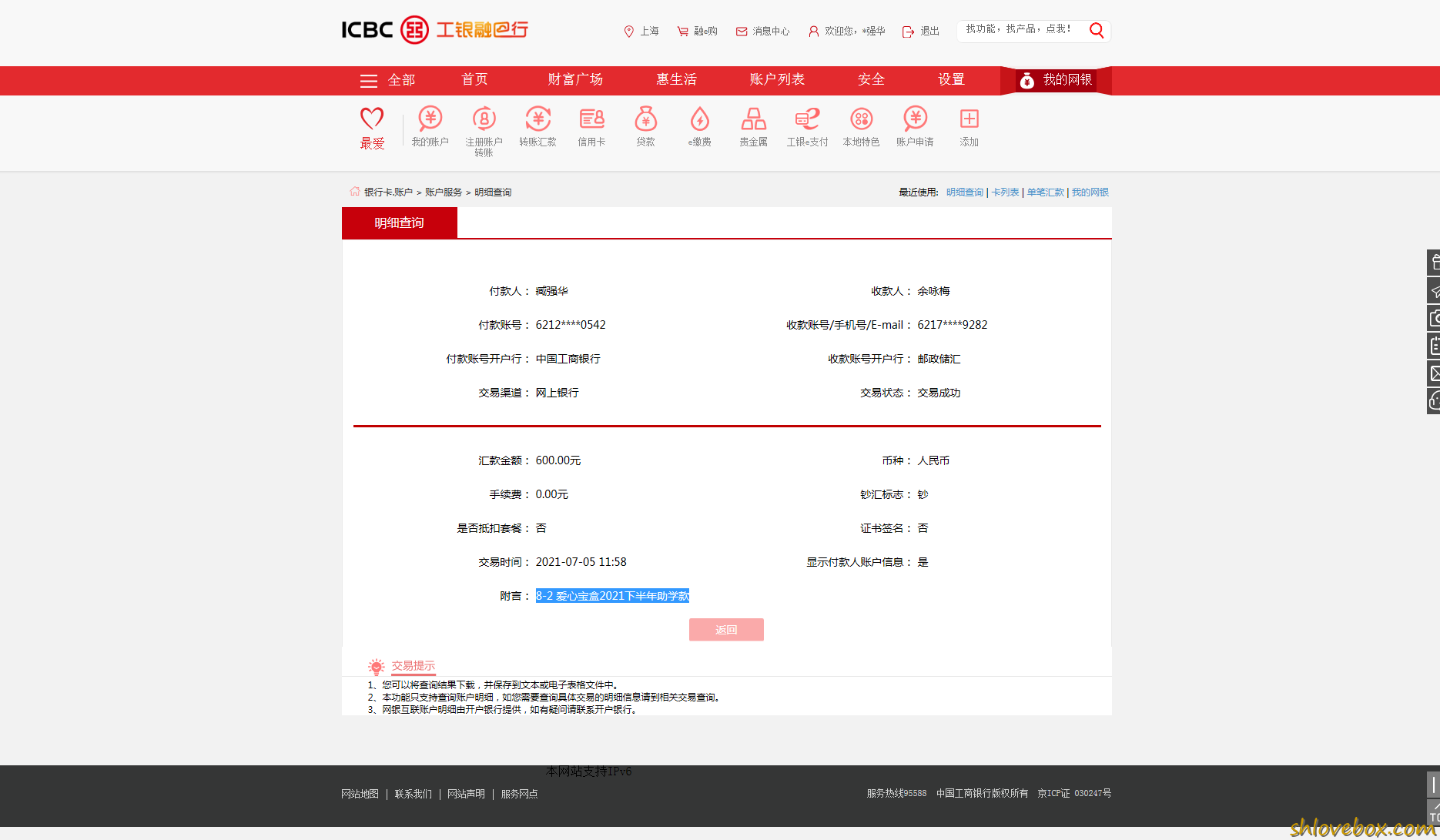Viewport: 1440px width, 840px height.
Task: Click payer account 6212****0542
Action: (x=571, y=325)
